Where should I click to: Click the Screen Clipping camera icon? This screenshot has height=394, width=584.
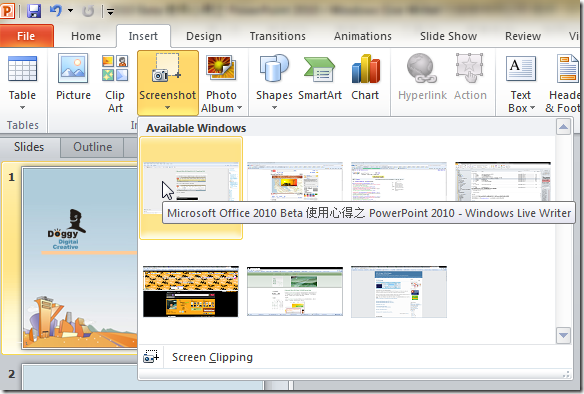point(151,357)
